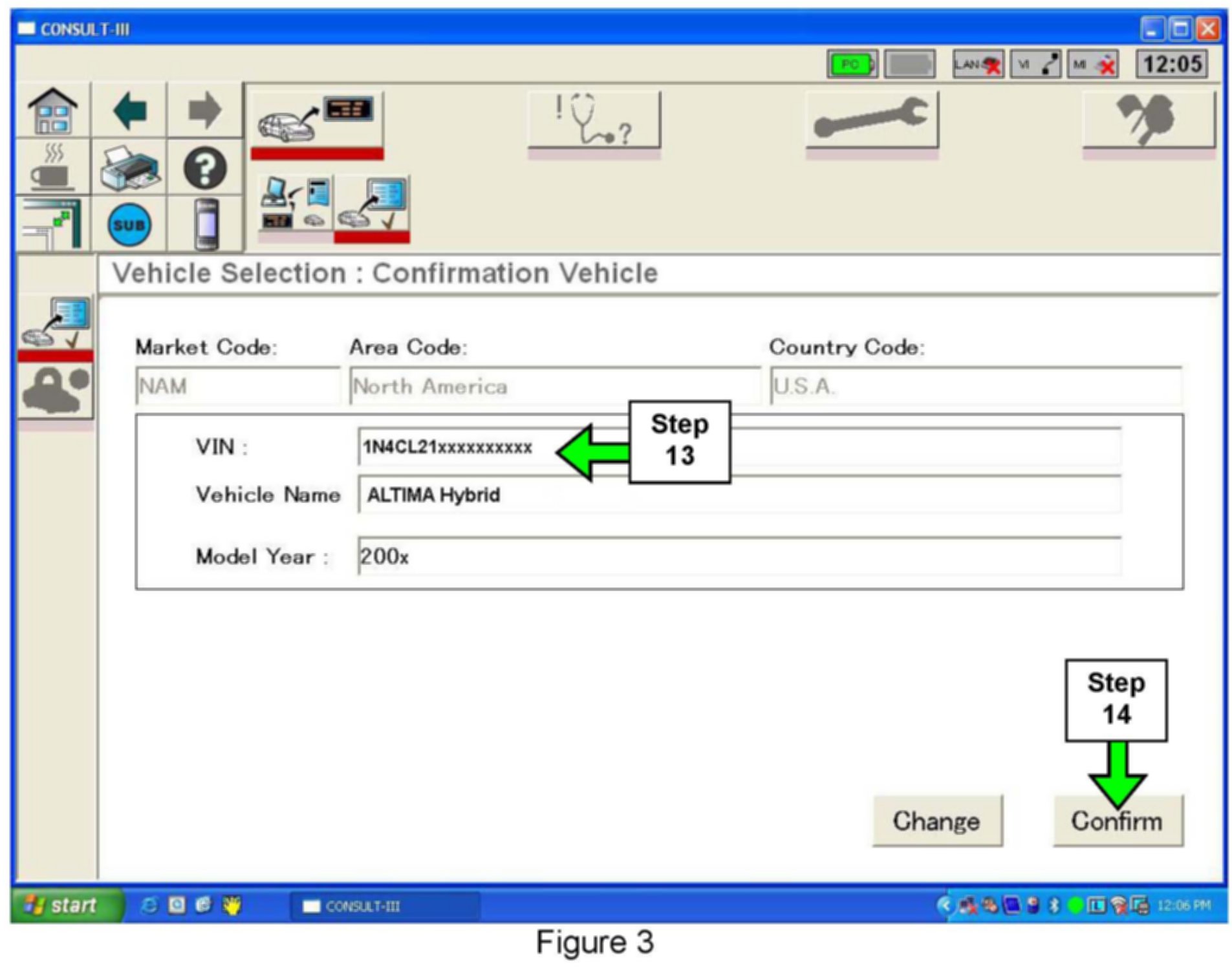Image resolution: width=1232 pixels, height=968 pixels.
Task: Click the coffee cup icon
Action: (53, 167)
